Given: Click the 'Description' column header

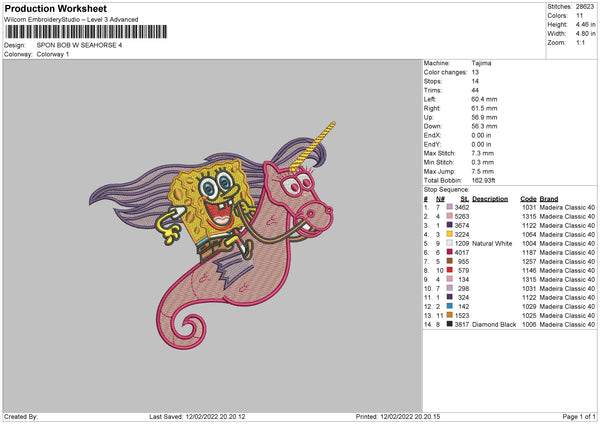Looking at the screenshot, I should point(490,199).
